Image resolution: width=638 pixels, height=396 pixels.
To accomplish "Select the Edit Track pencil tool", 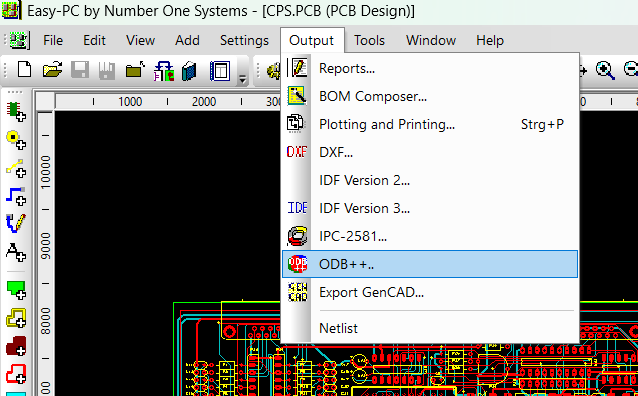I will pos(16,223).
